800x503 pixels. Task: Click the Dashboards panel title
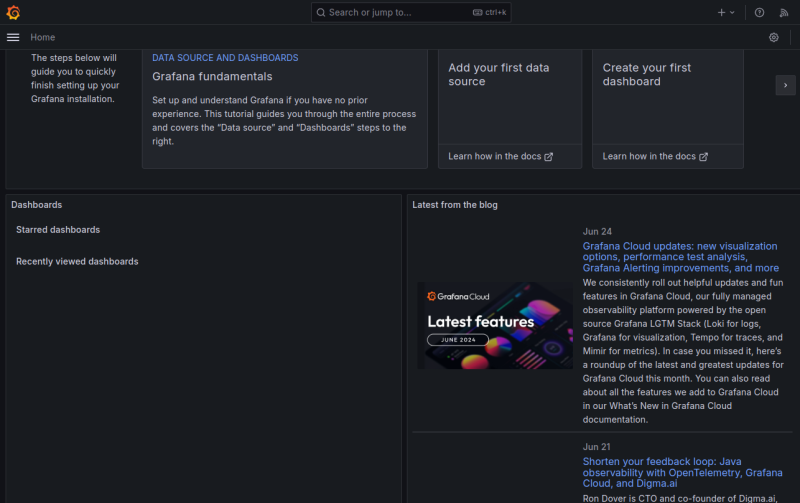tap(36, 205)
